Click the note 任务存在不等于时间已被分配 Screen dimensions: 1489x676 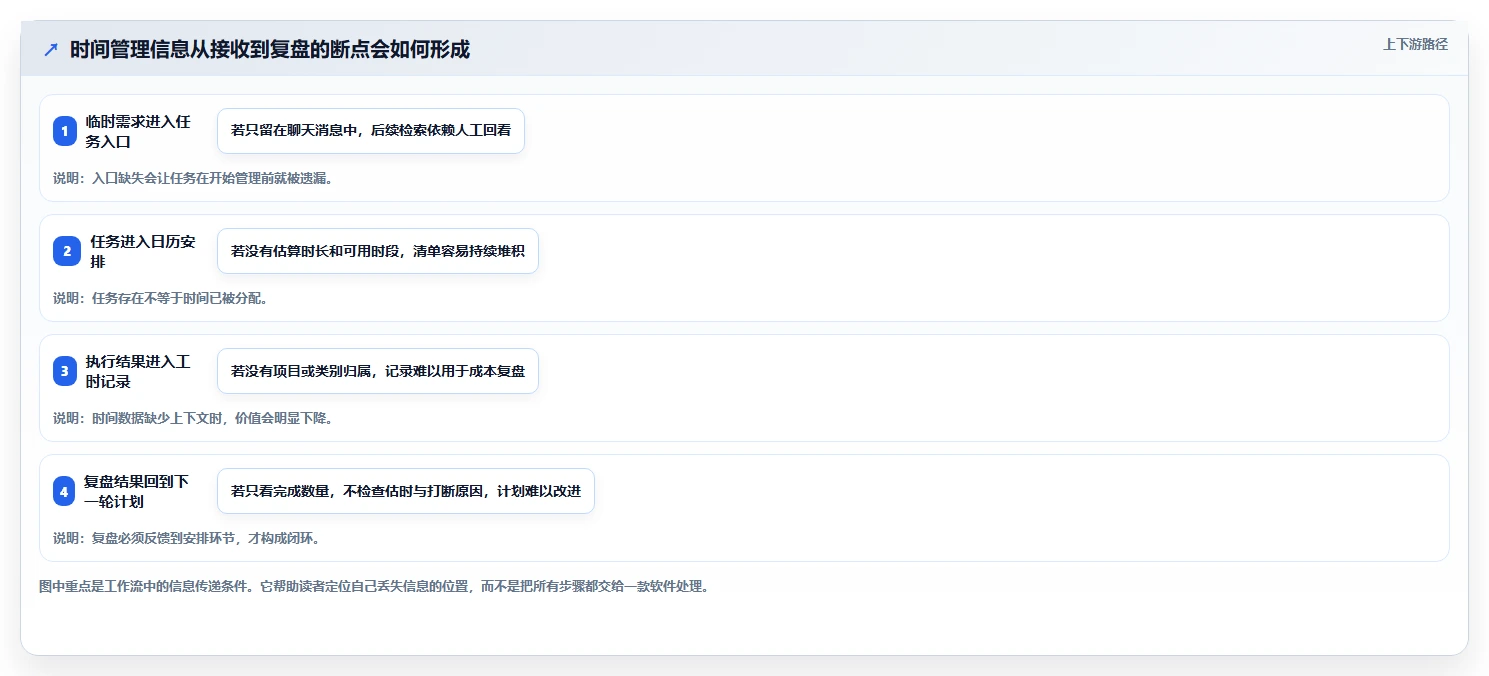coord(161,298)
